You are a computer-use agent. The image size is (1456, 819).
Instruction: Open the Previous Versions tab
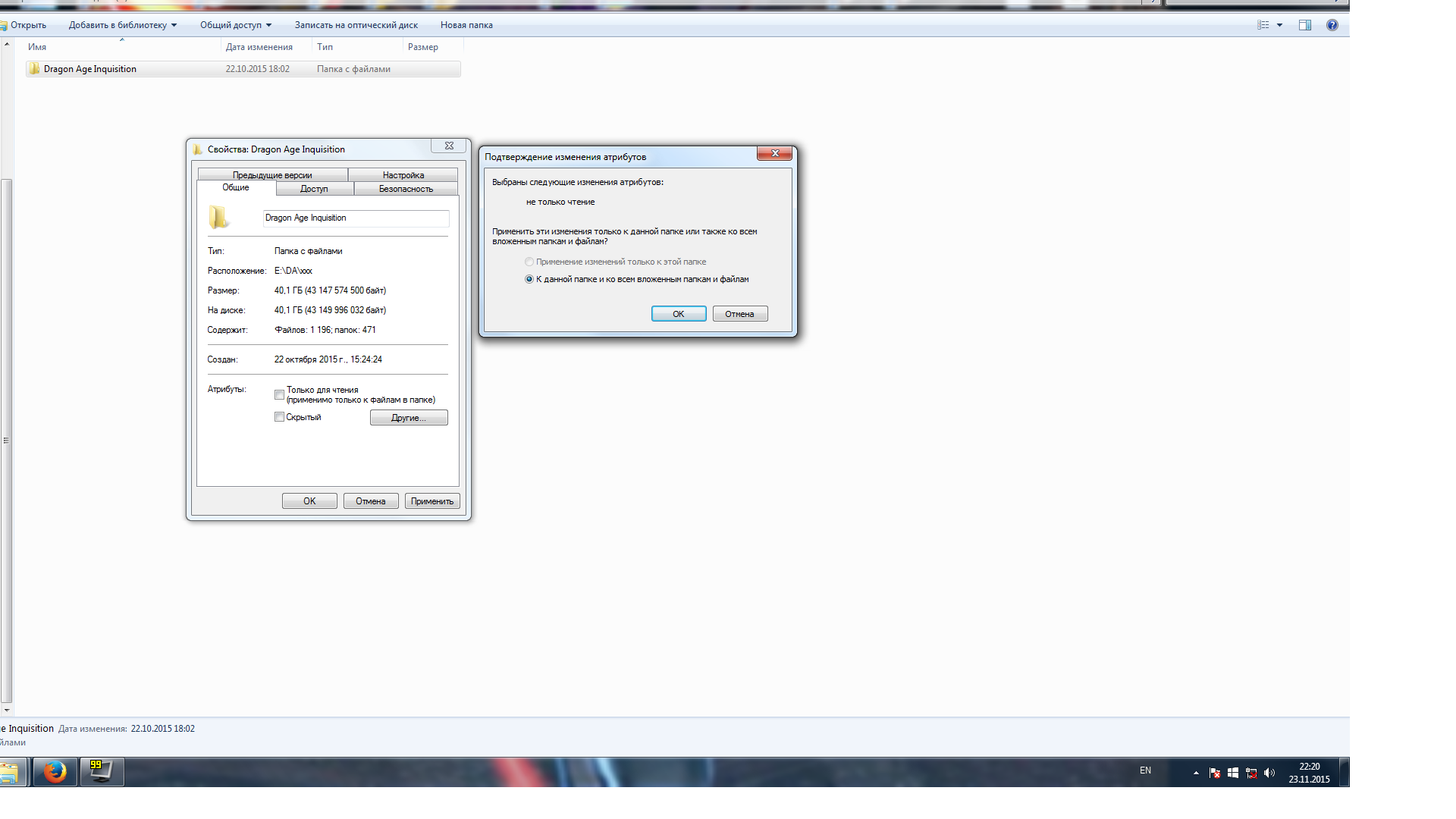point(272,175)
